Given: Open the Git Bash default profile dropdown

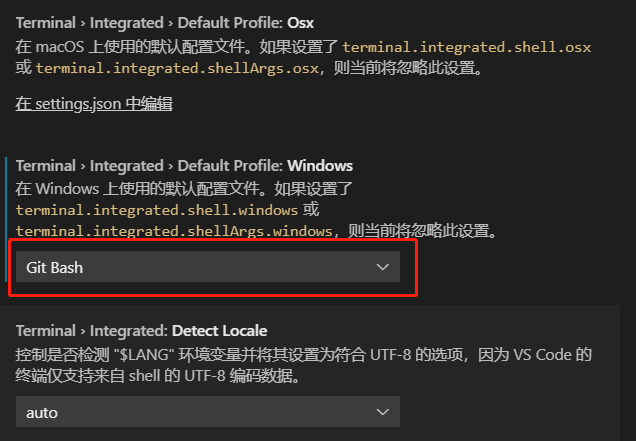Looking at the screenshot, I should 208,267.
